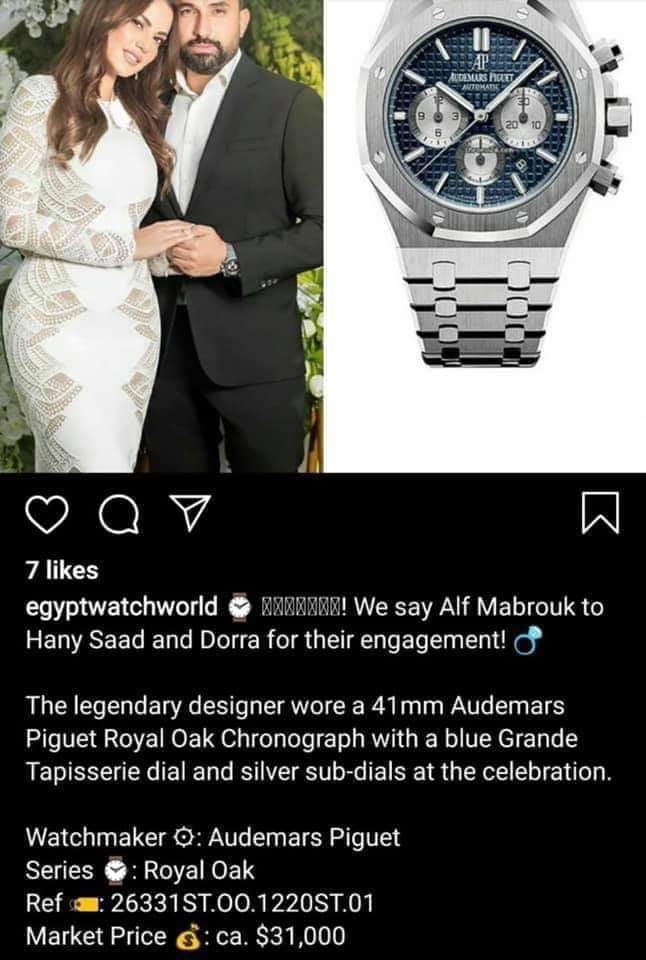Click the watch emoji after egyptwatchworld

coord(239,607)
